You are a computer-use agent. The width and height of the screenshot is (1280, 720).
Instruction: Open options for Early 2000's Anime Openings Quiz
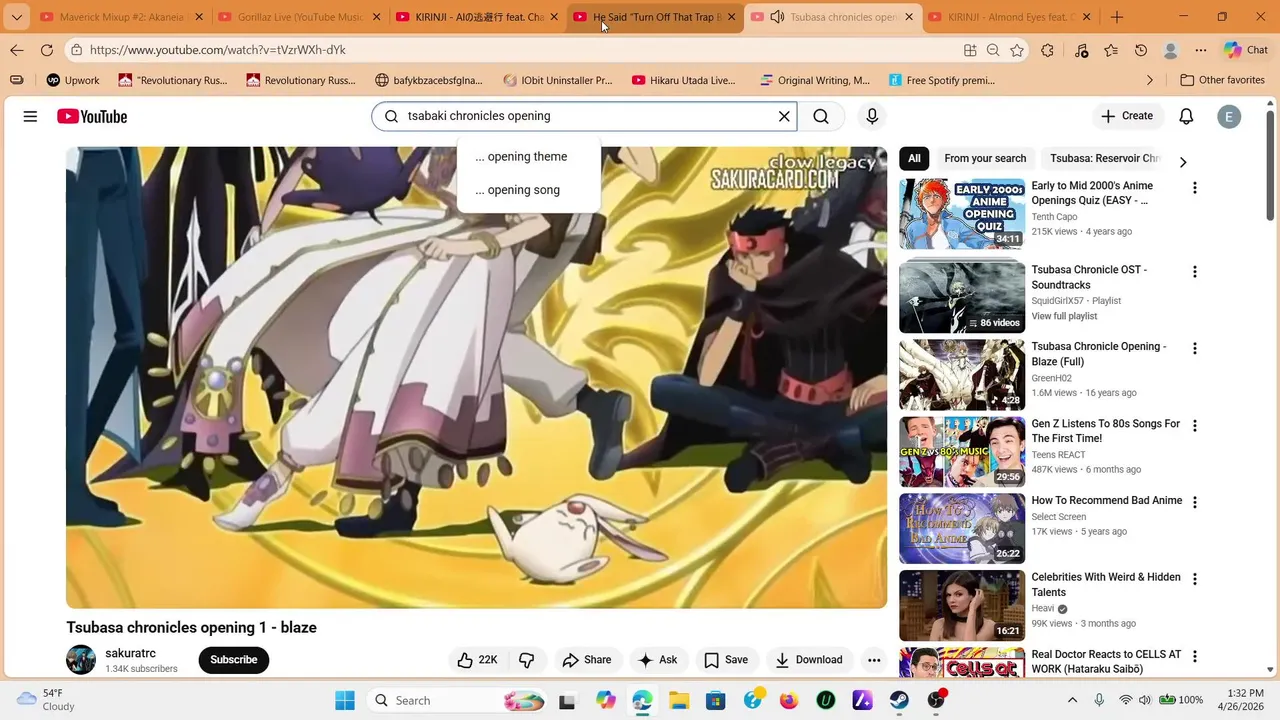1194,188
